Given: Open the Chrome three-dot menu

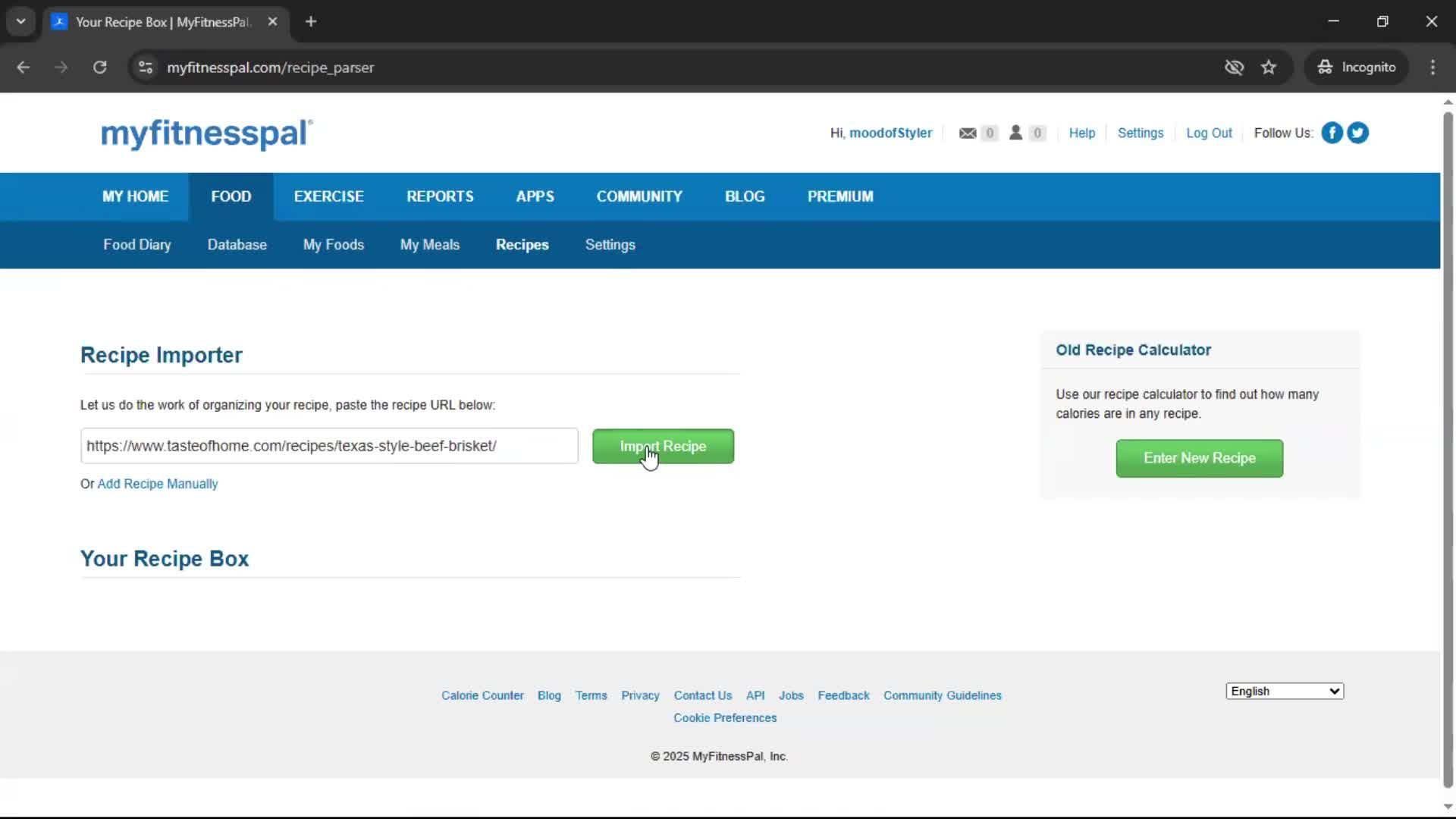Looking at the screenshot, I should pos(1432,67).
